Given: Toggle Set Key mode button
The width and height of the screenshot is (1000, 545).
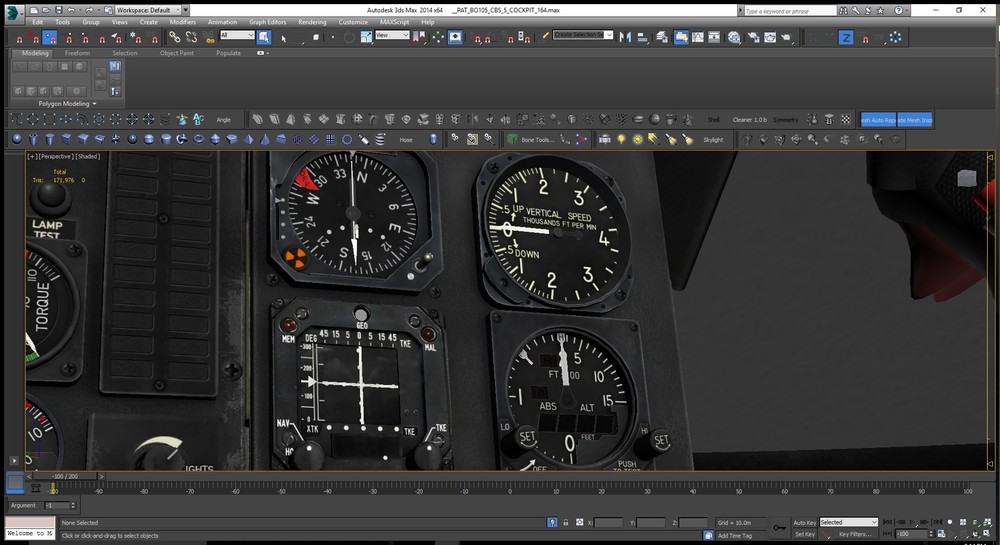Looking at the screenshot, I should [804, 534].
